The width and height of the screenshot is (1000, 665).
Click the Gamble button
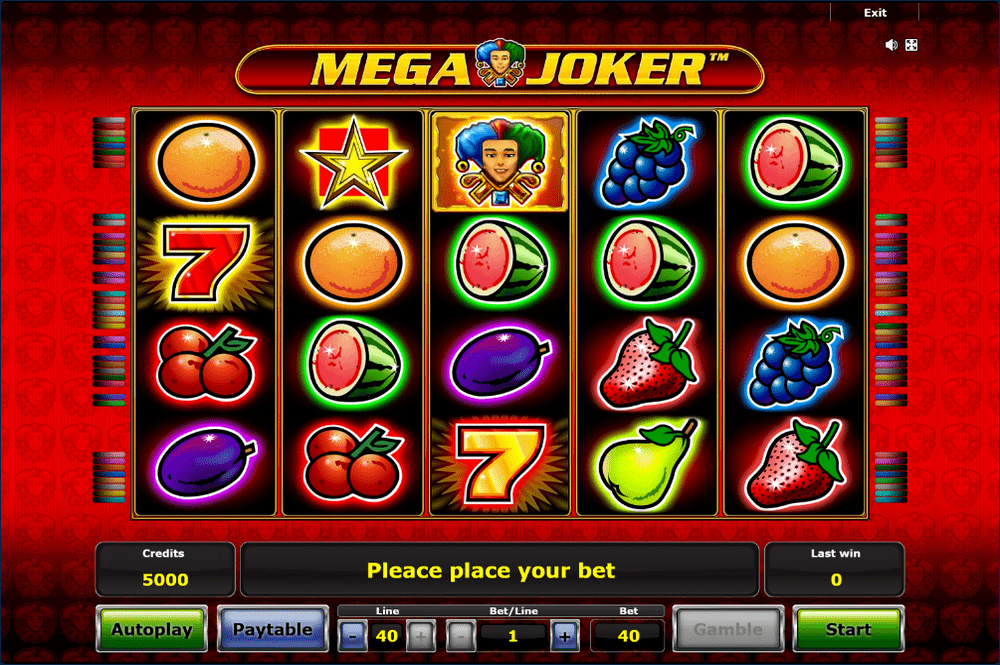(x=728, y=629)
